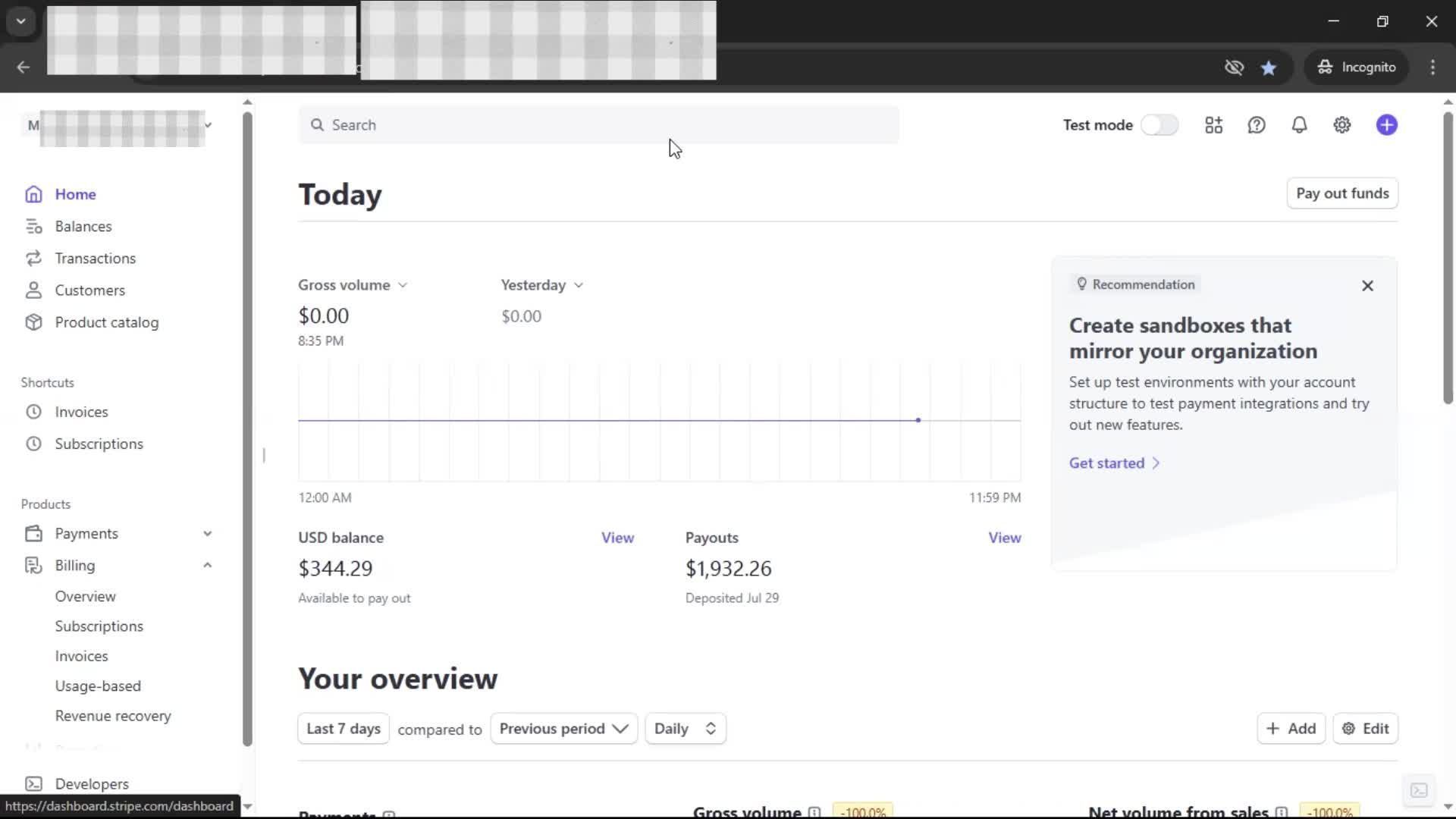Click the shell terminal icon at bottom right
Viewport: 1456px width, 819px height.
1419,790
